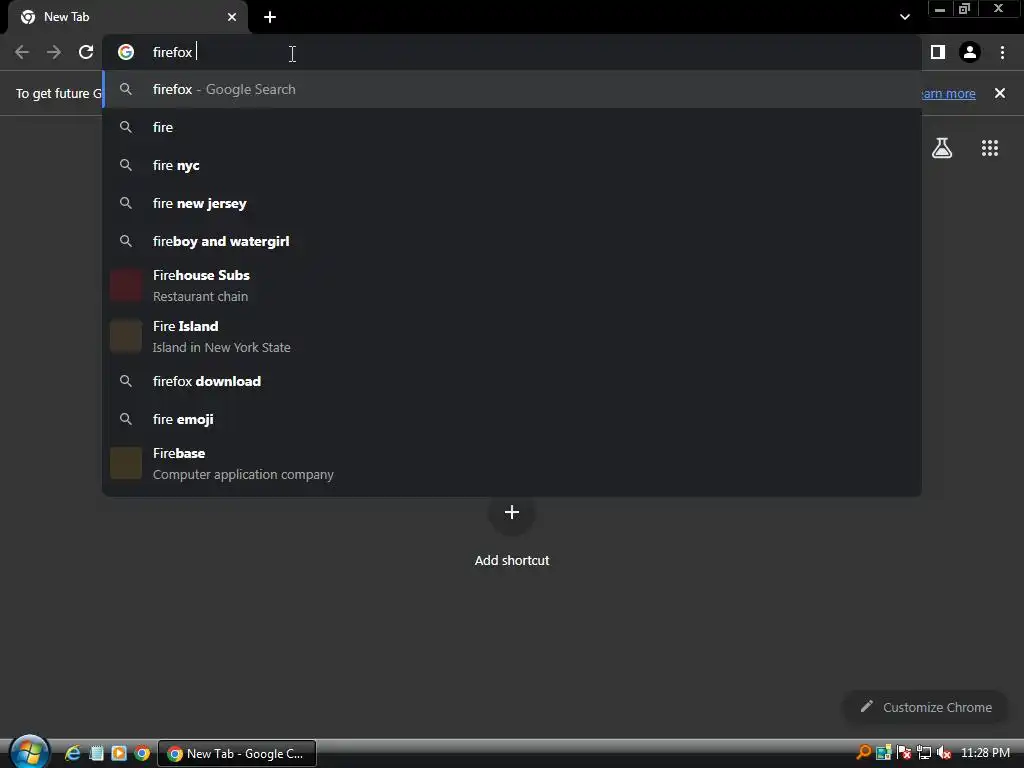
Task: Click the browser Back arrow
Action: 22,52
